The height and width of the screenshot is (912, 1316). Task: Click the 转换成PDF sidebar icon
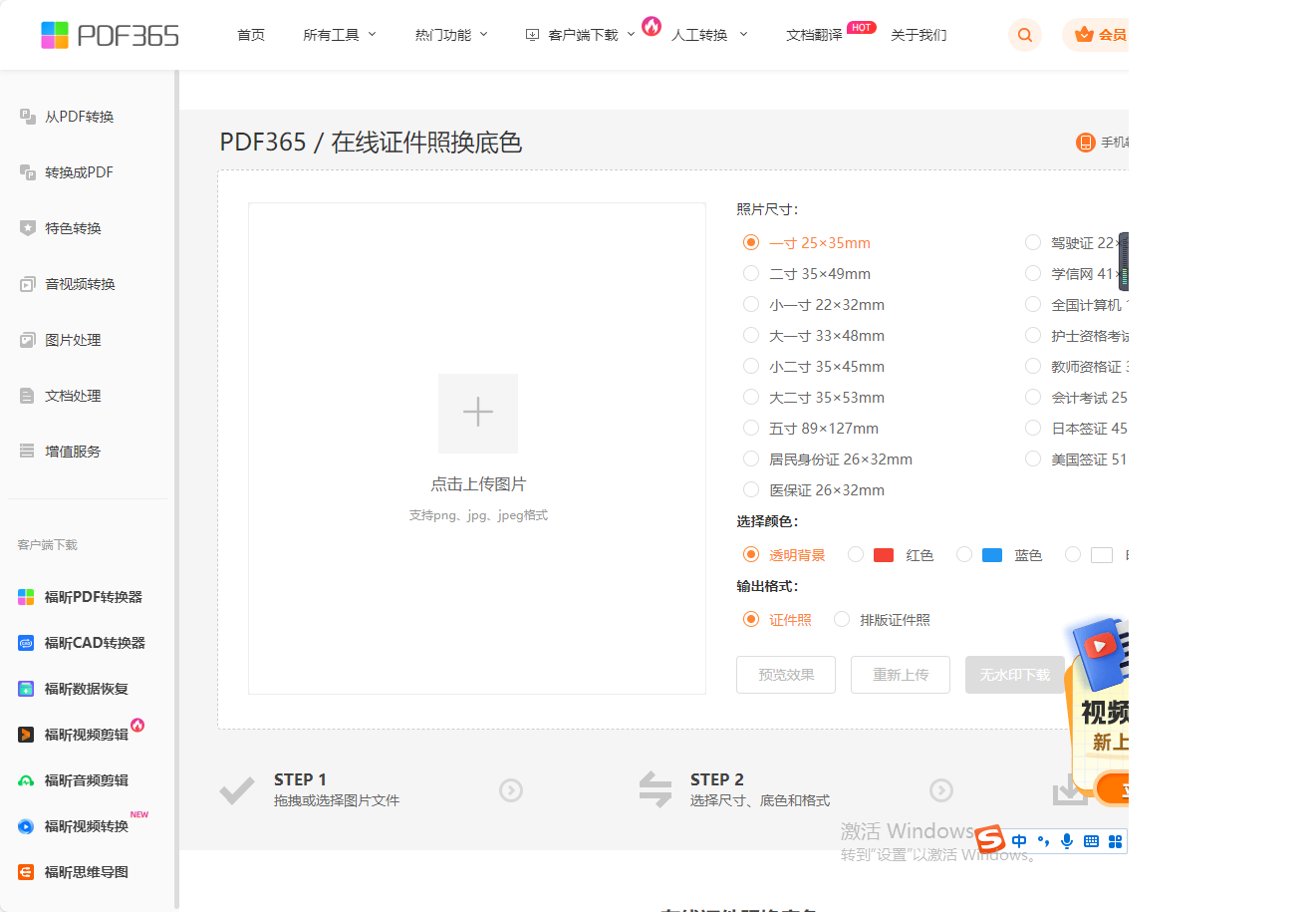pos(28,172)
